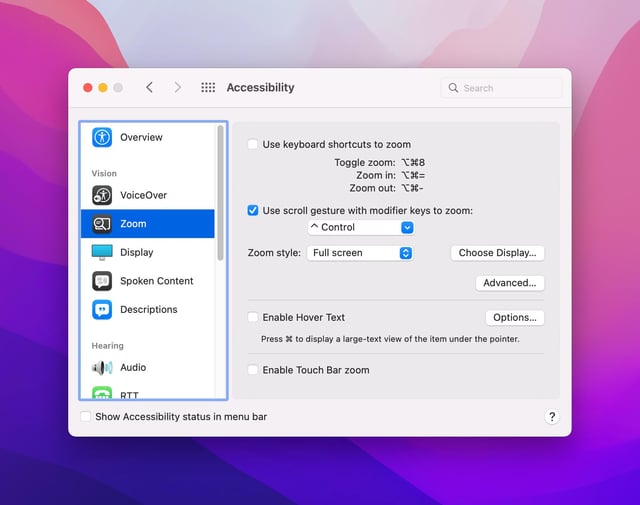Click the Spoken Content speech icon
Screen dimensions: 640x505
[102, 281]
